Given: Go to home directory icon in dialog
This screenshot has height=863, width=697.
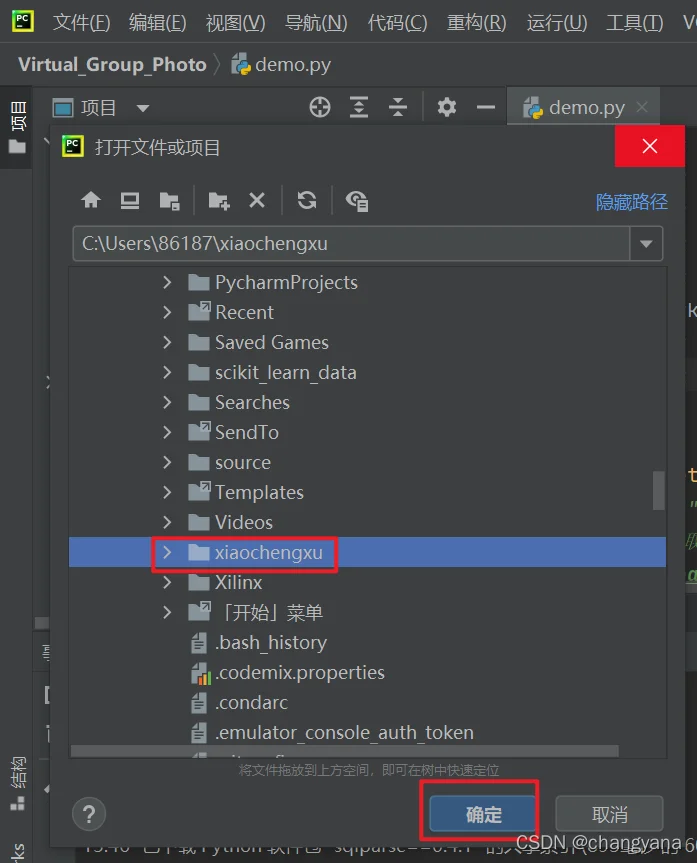Looking at the screenshot, I should click(x=91, y=200).
